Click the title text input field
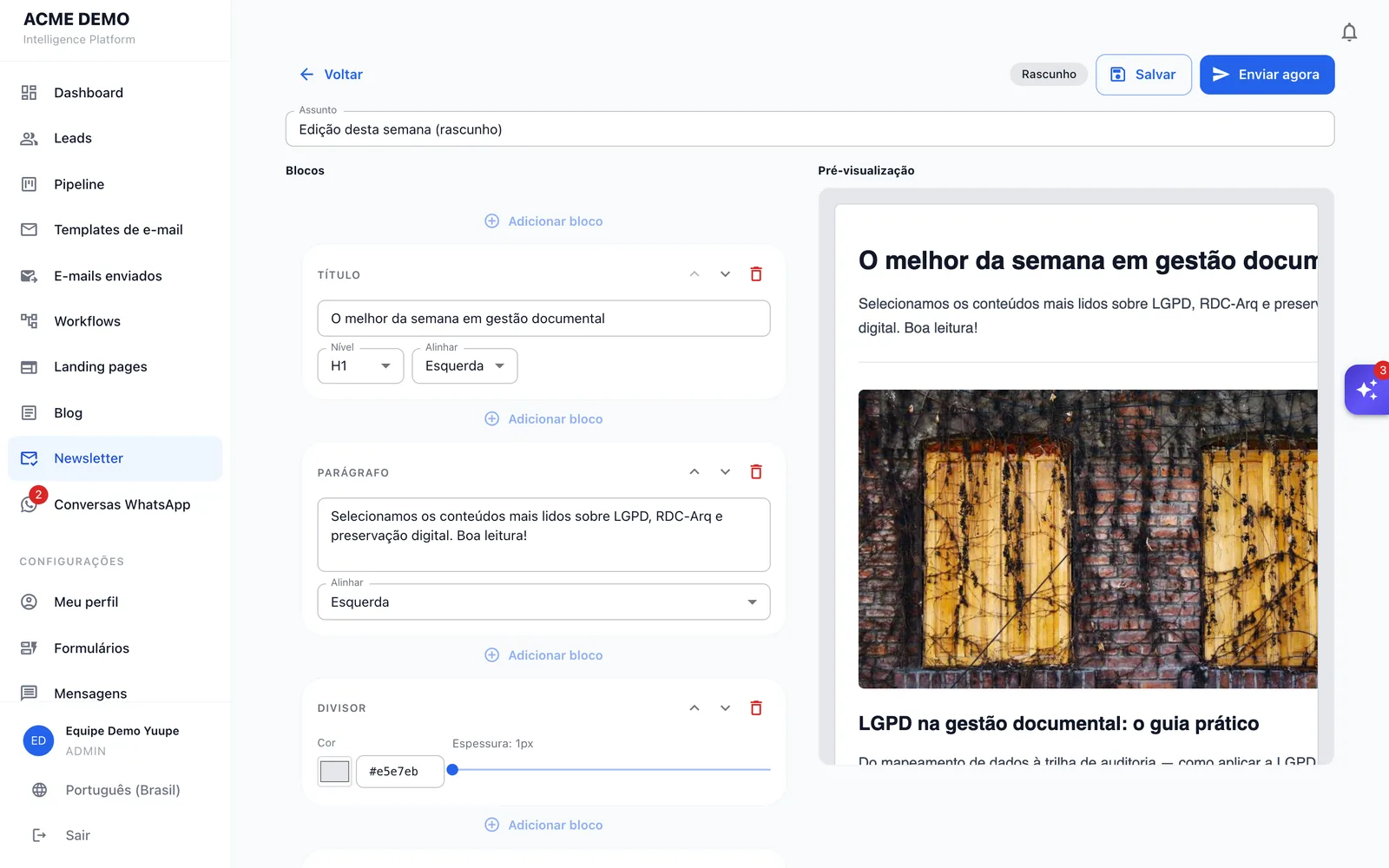The image size is (1389, 868). coord(543,319)
